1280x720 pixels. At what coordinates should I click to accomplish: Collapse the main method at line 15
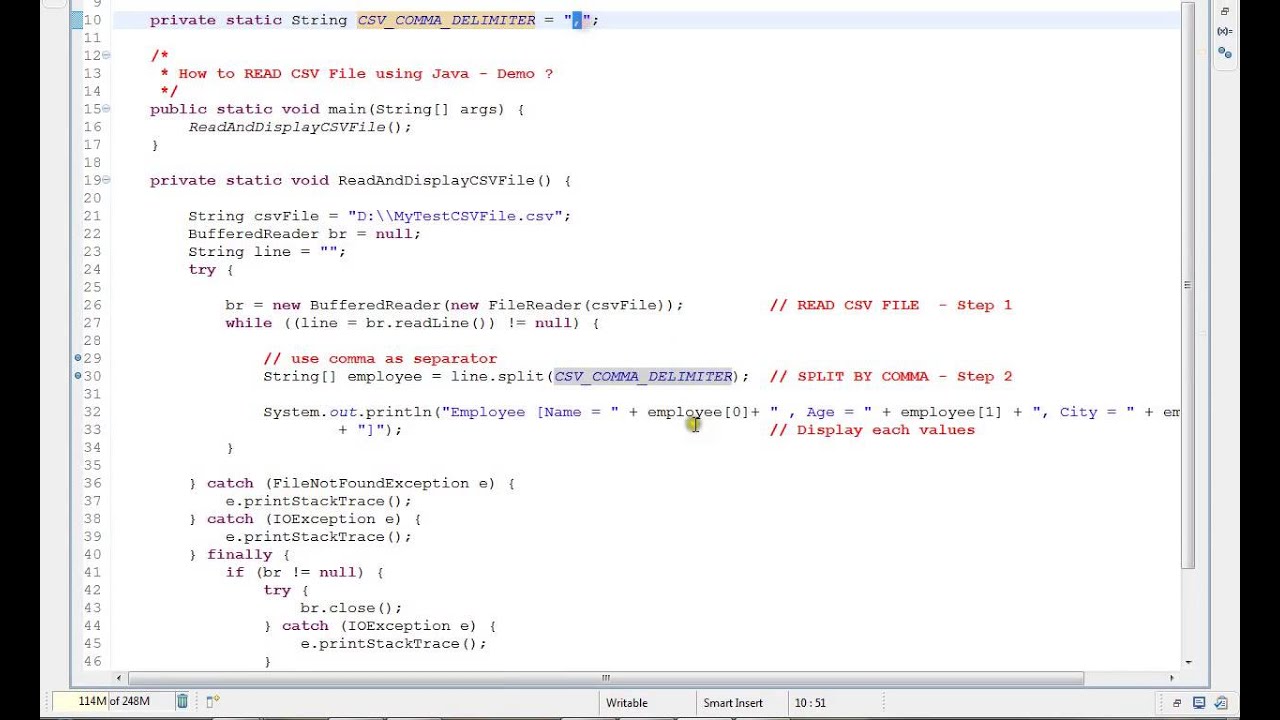pos(106,109)
